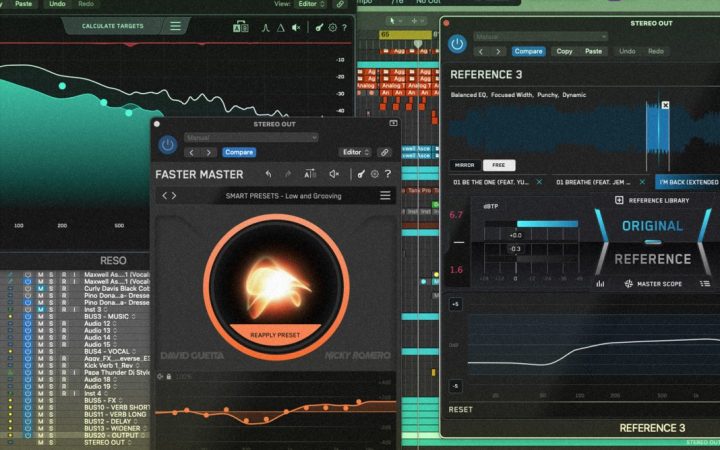This screenshot has width=720, height=450.
Task: Switch playback to REFERENCE
Action: (653, 259)
